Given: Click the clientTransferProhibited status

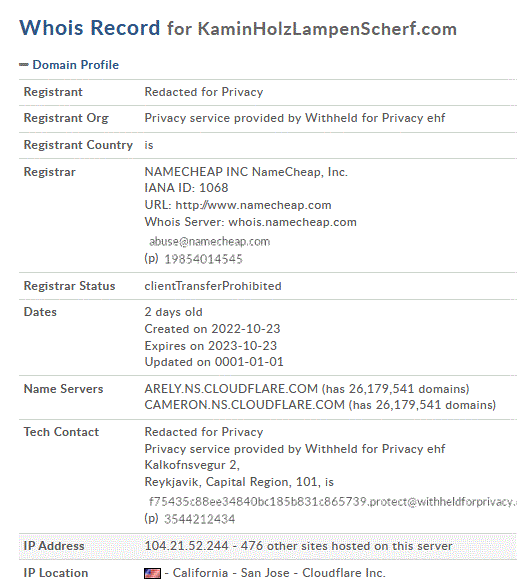Looking at the screenshot, I should pos(213,286).
